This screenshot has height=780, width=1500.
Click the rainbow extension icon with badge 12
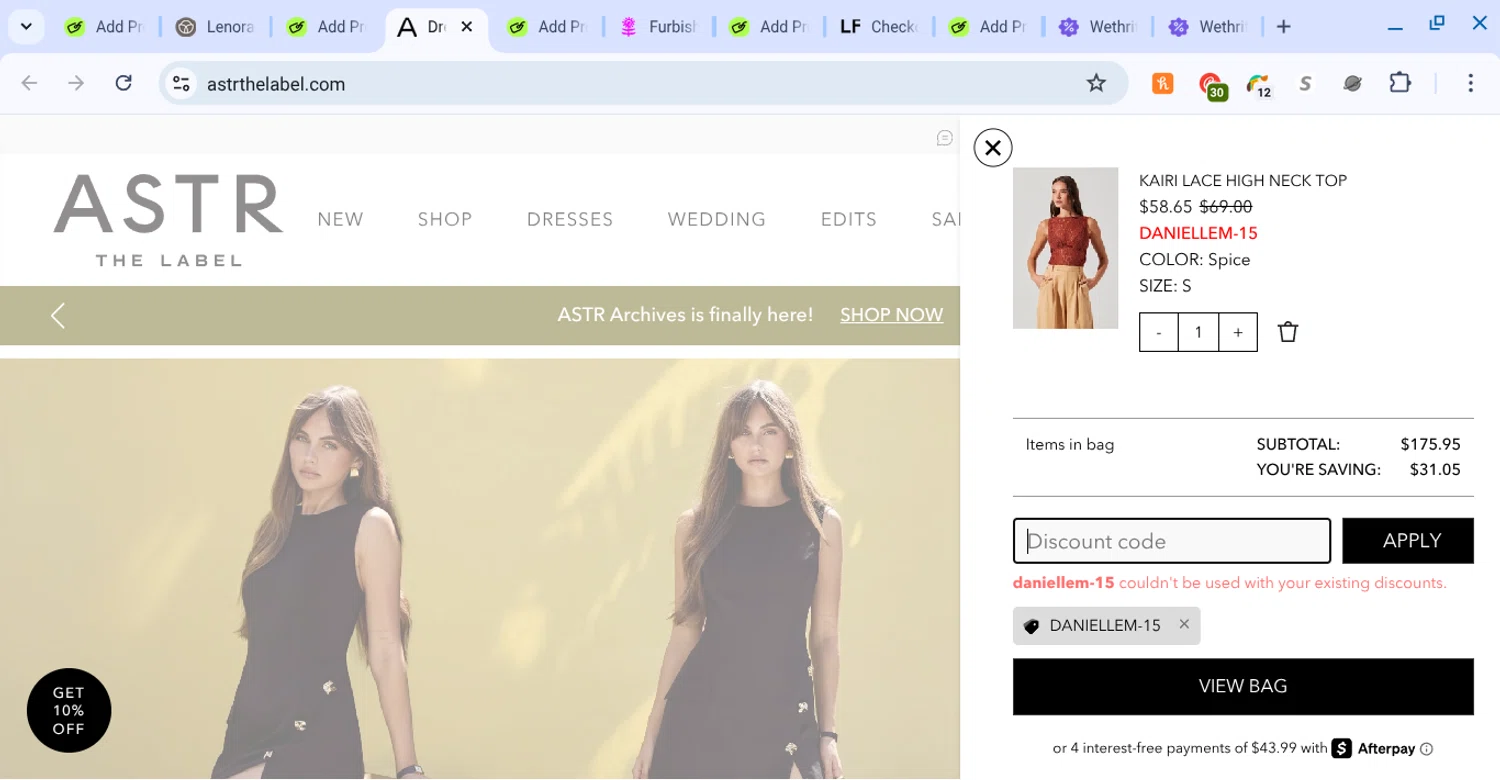1259,85
